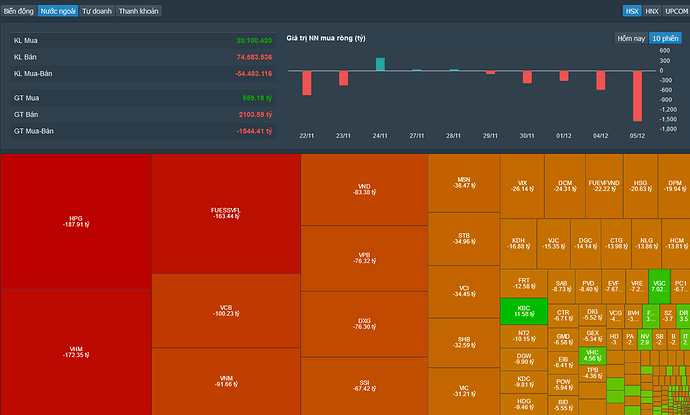Click the GT Bán value 2103.59 tỷ
The height and width of the screenshot is (415, 690).
[255, 114]
